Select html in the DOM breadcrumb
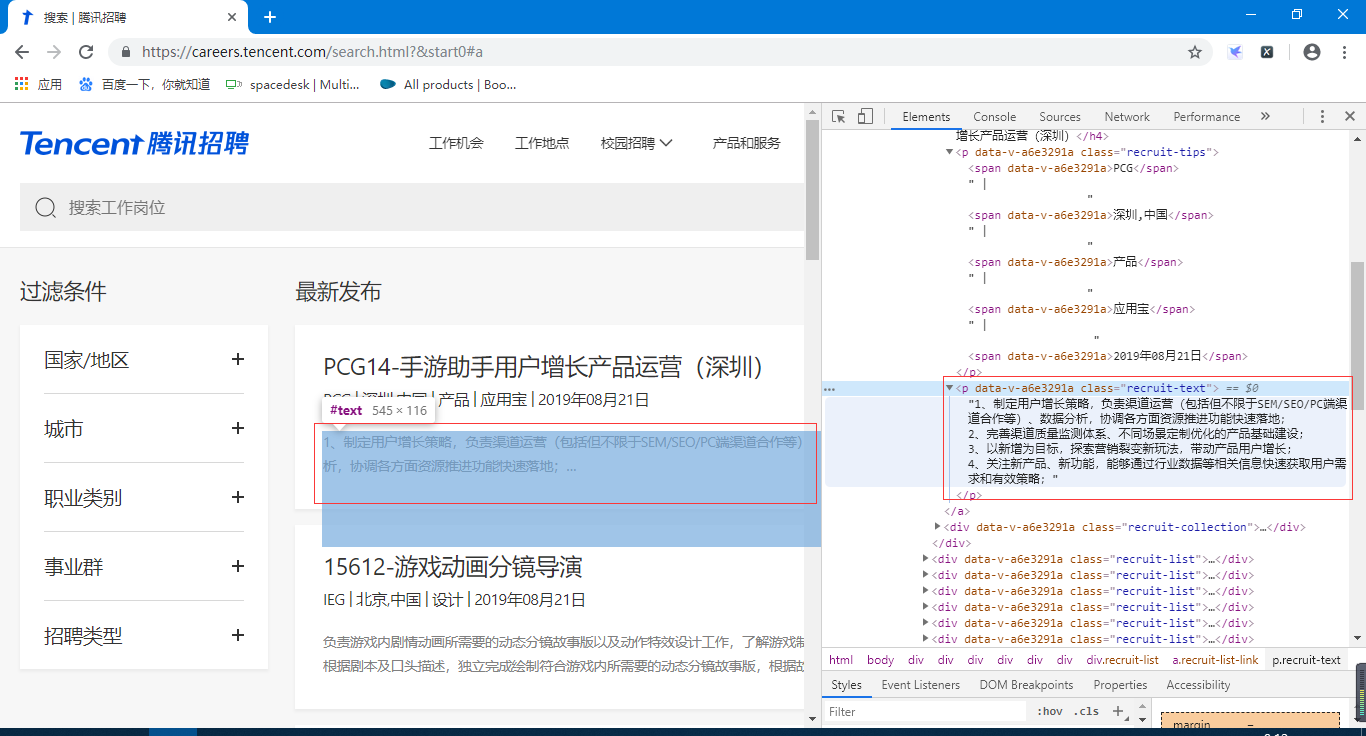 (841, 660)
